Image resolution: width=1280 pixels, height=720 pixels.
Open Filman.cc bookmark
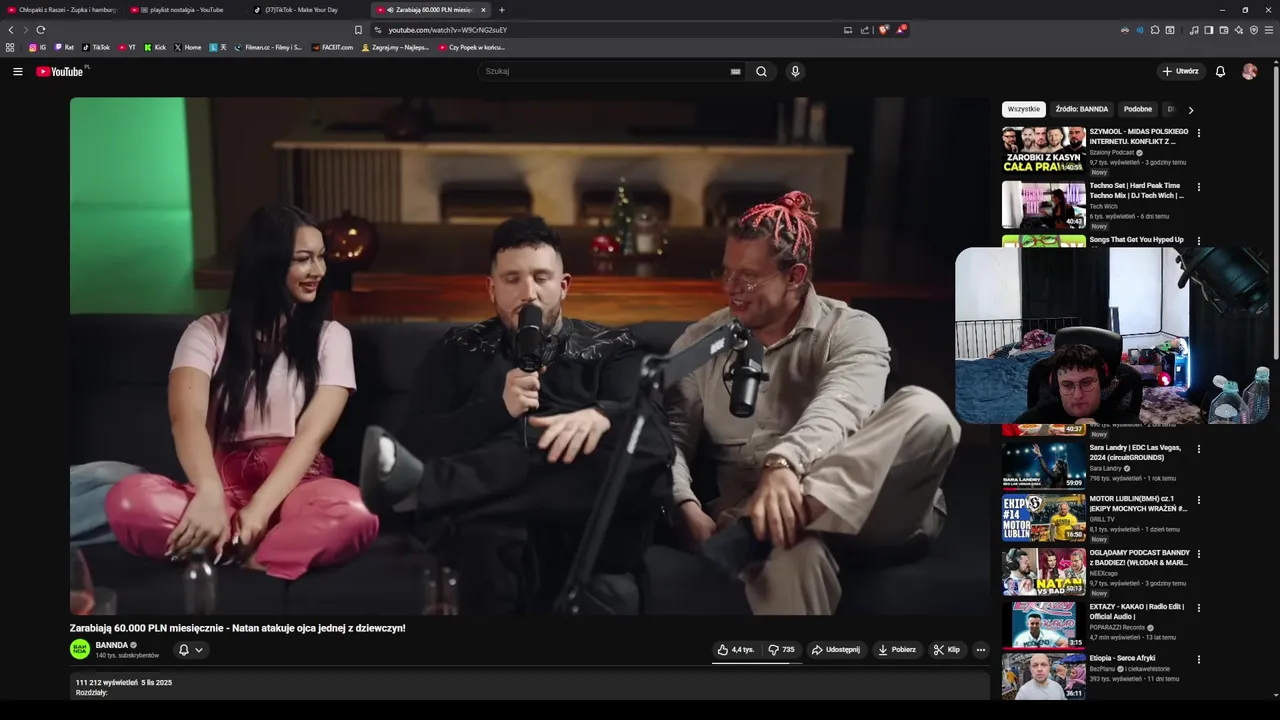(x=268, y=47)
